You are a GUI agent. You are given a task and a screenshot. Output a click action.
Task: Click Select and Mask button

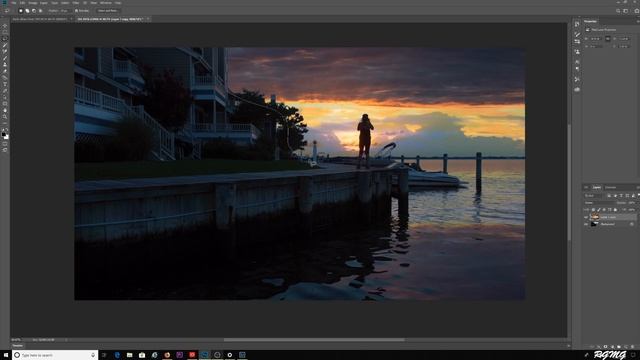pyautogui.click(x=108, y=11)
